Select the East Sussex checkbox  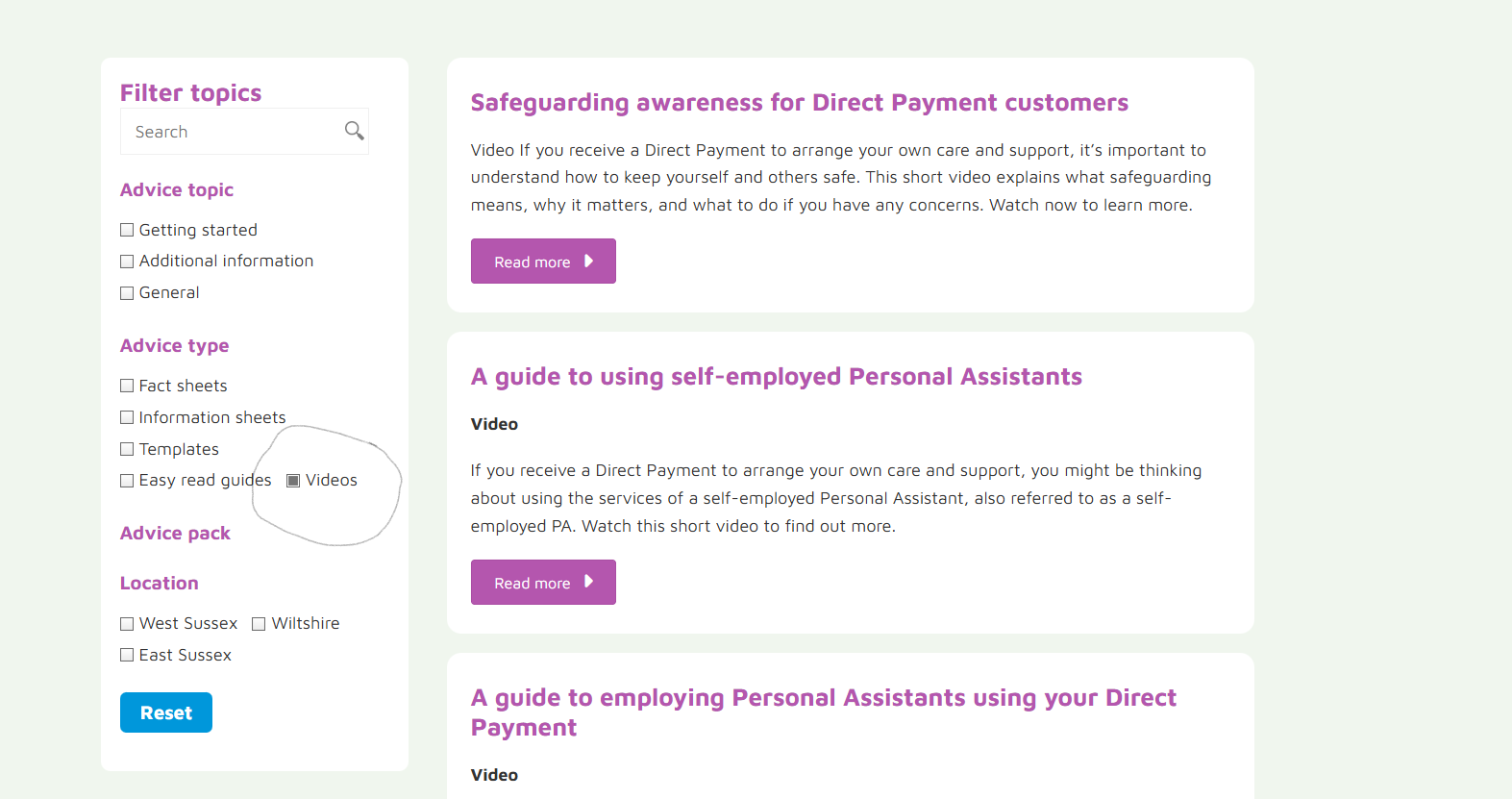pos(127,656)
